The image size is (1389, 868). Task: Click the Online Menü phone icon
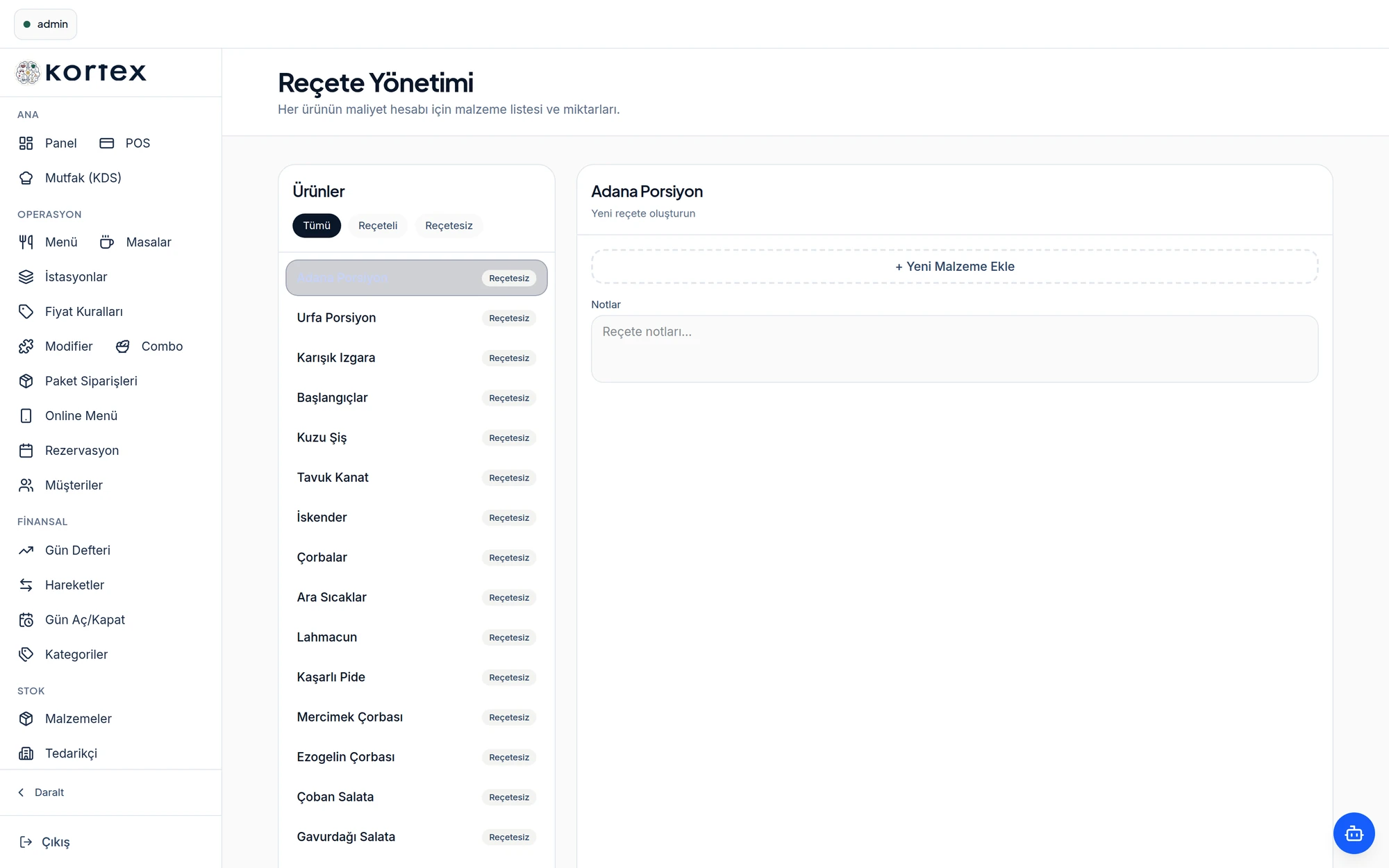point(26,416)
